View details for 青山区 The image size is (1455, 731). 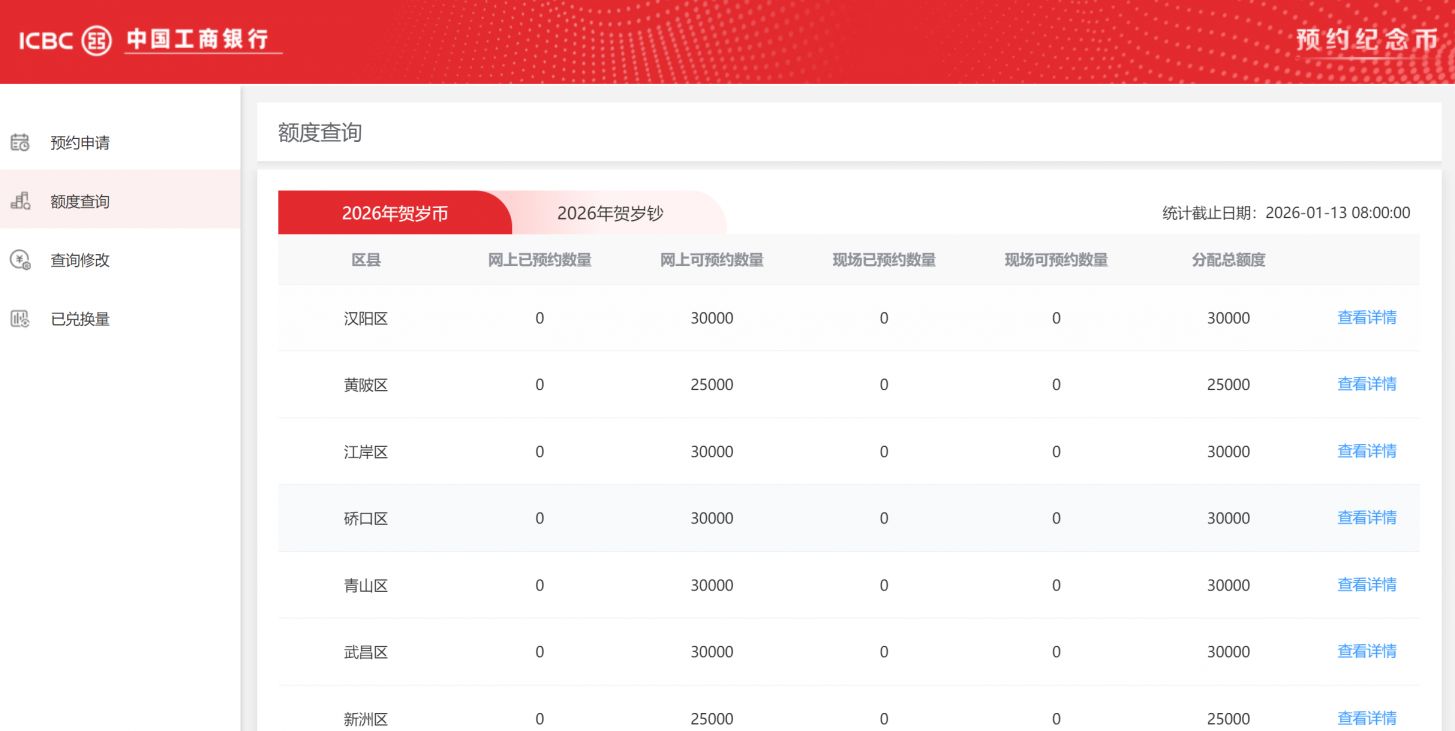pos(1367,585)
